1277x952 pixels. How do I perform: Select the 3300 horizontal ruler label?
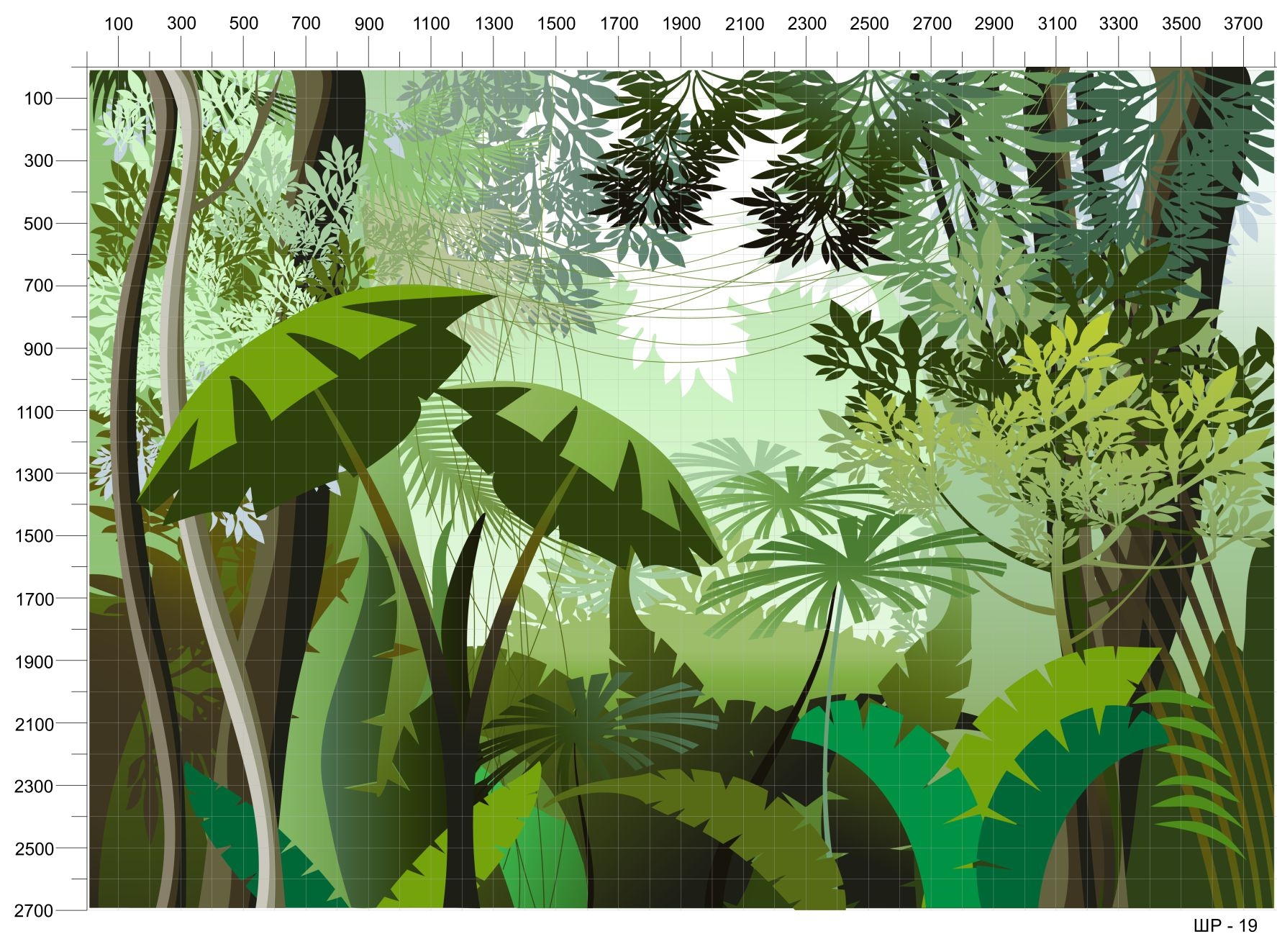pos(1119,24)
